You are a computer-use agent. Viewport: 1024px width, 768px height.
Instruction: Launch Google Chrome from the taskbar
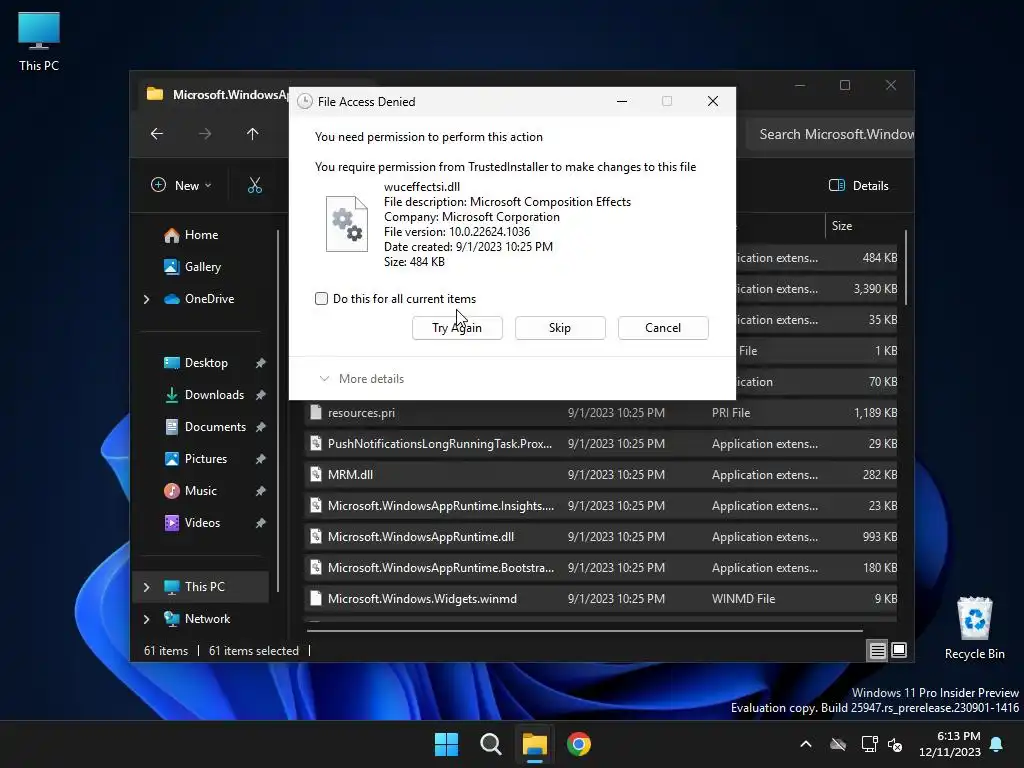[x=579, y=744]
